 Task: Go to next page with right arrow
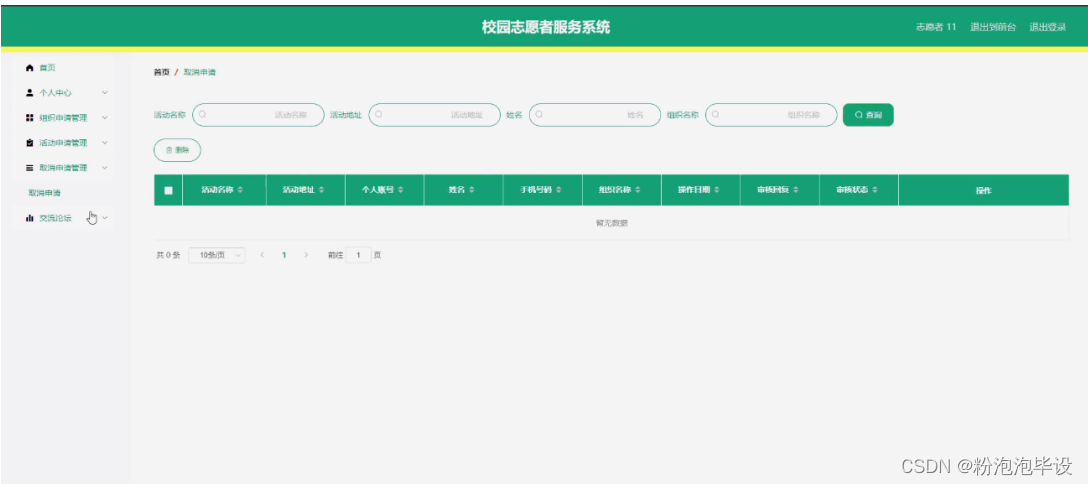(306, 255)
